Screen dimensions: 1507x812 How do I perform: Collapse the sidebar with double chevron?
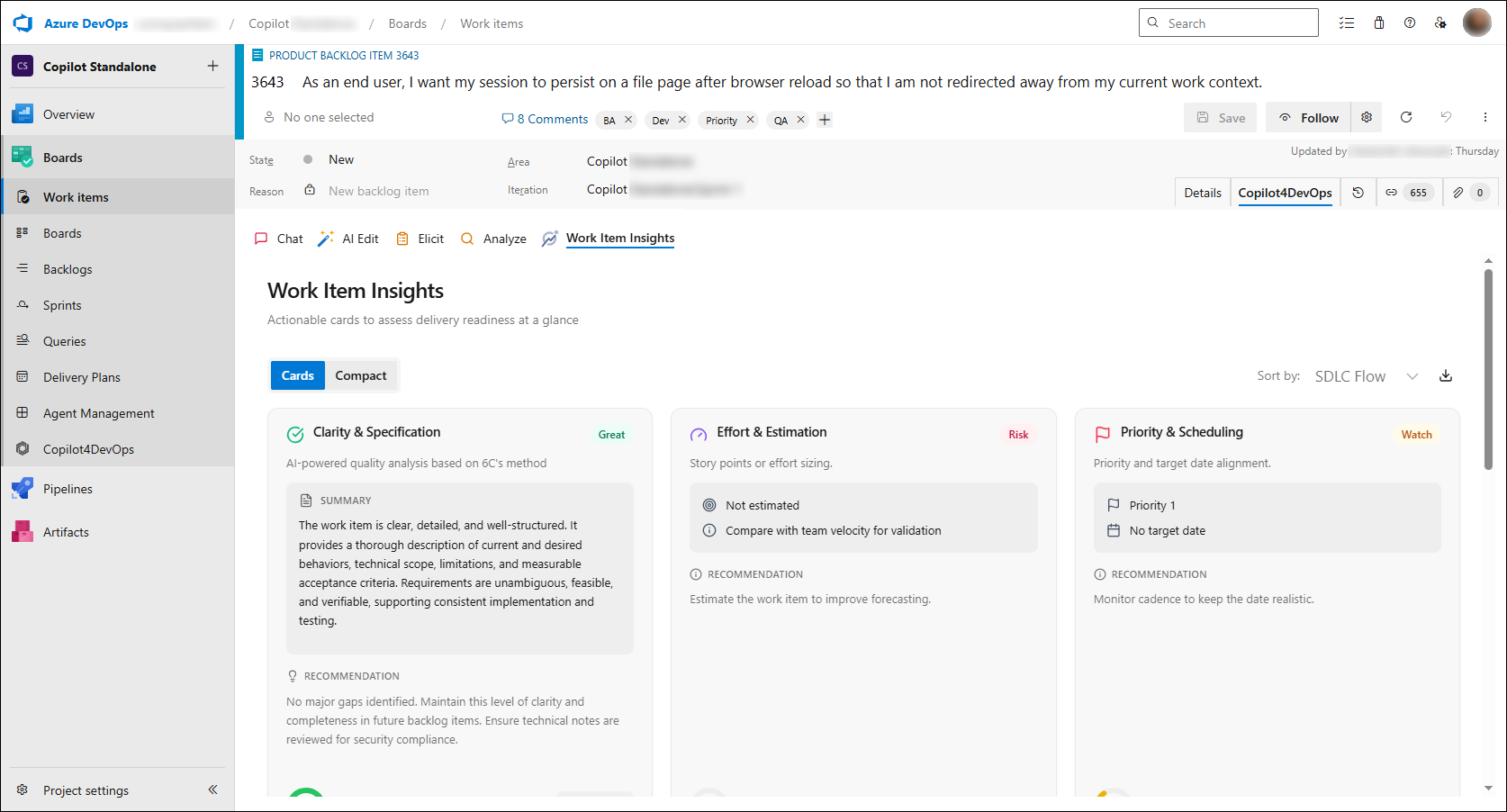tap(212, 789)
